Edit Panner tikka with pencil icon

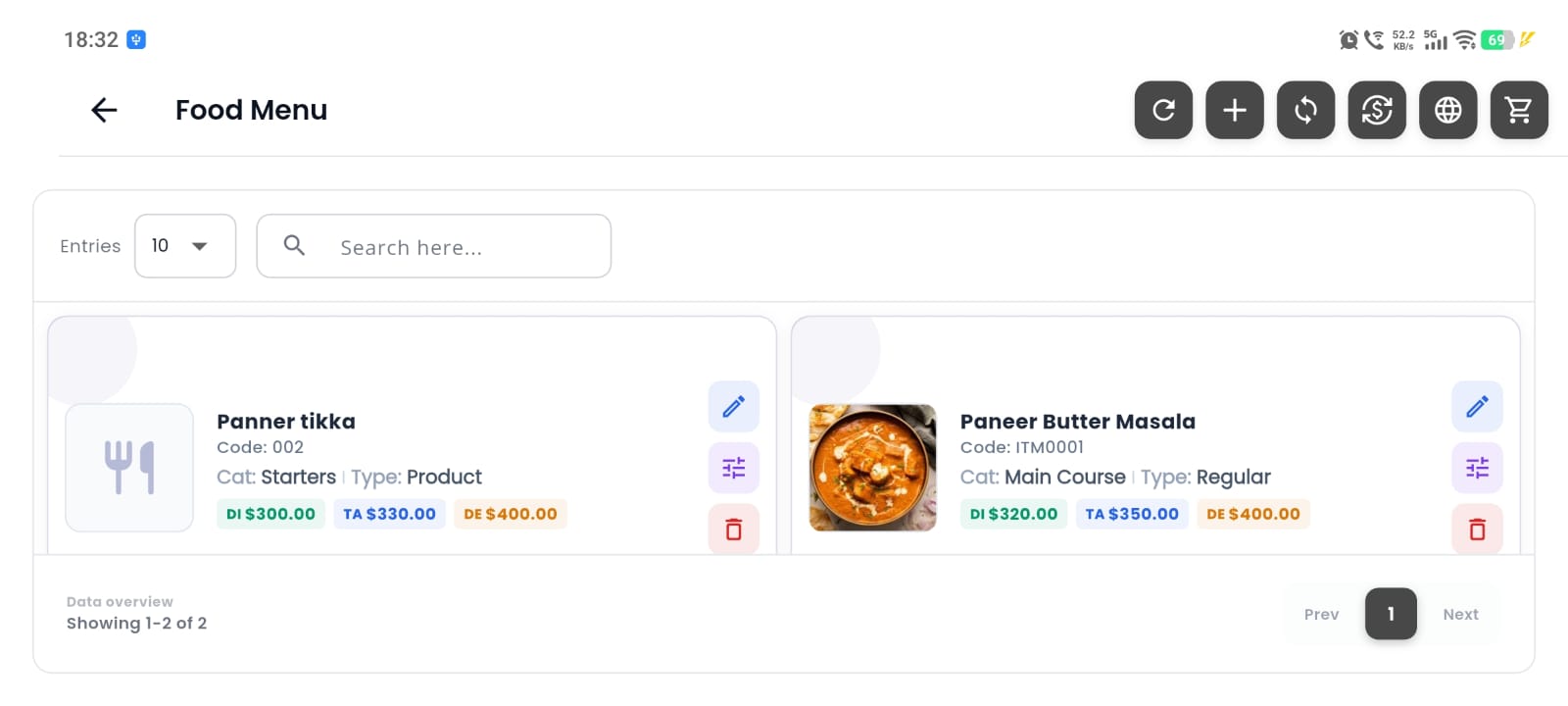(x=734, y=406)
